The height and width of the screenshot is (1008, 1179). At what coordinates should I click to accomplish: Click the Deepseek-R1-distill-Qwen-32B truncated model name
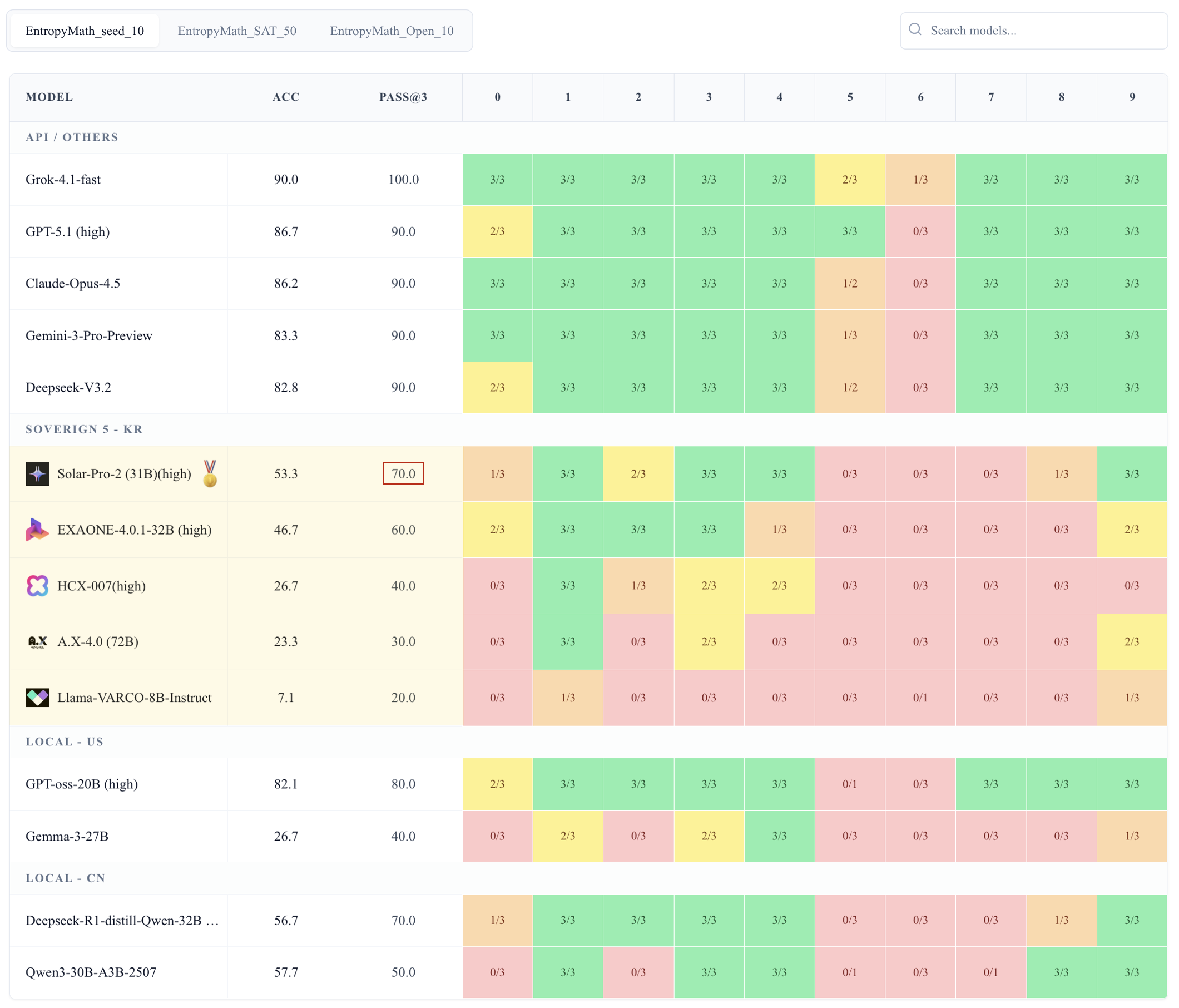(122, 920)
